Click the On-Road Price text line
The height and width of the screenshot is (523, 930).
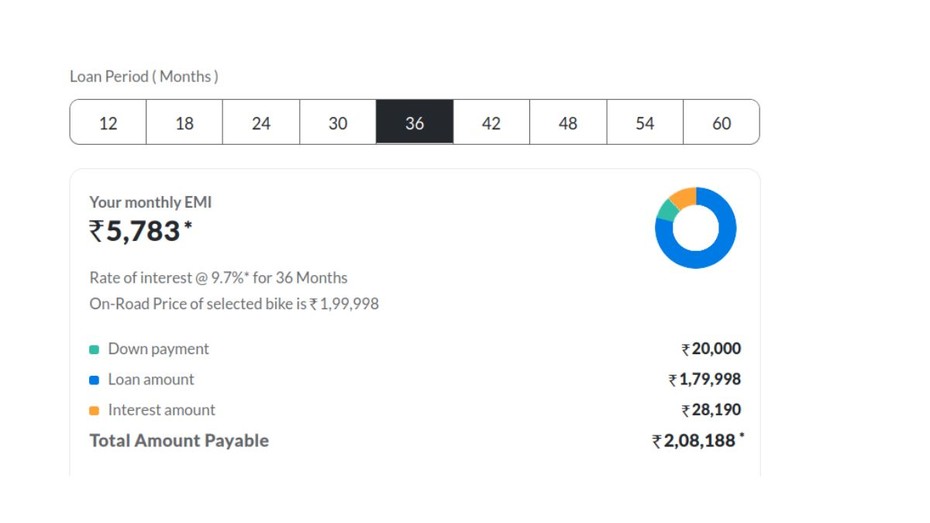point(234,304)
